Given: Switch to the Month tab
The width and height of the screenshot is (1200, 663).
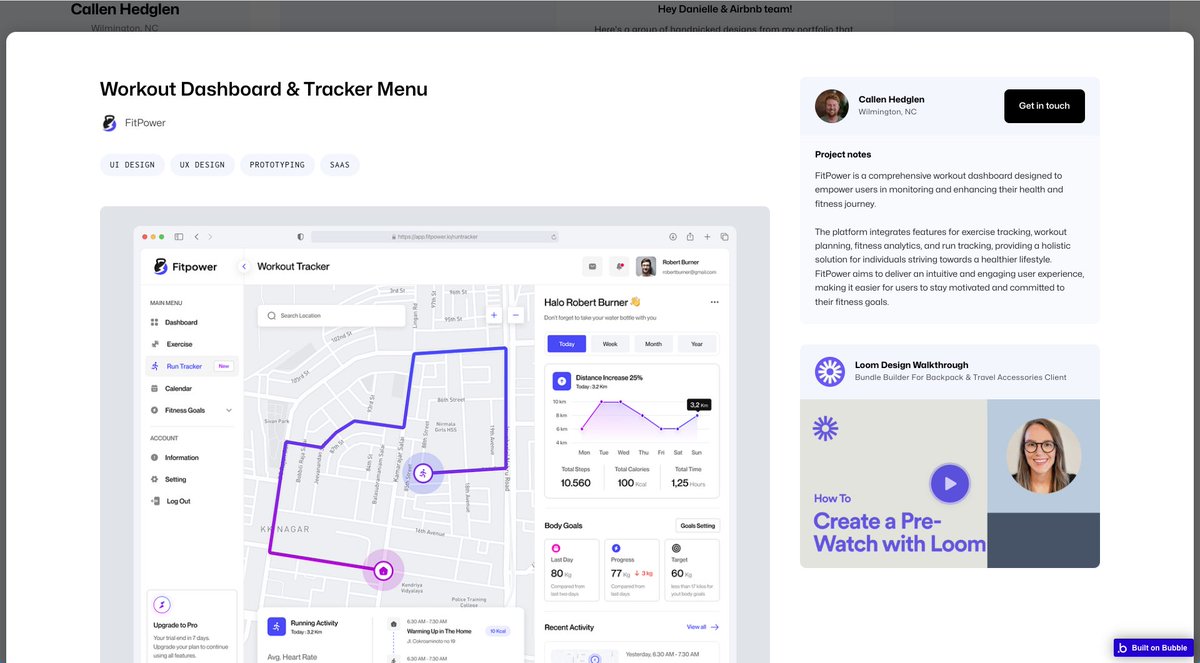Looking at the screenshot, I should tap(653, 344).
